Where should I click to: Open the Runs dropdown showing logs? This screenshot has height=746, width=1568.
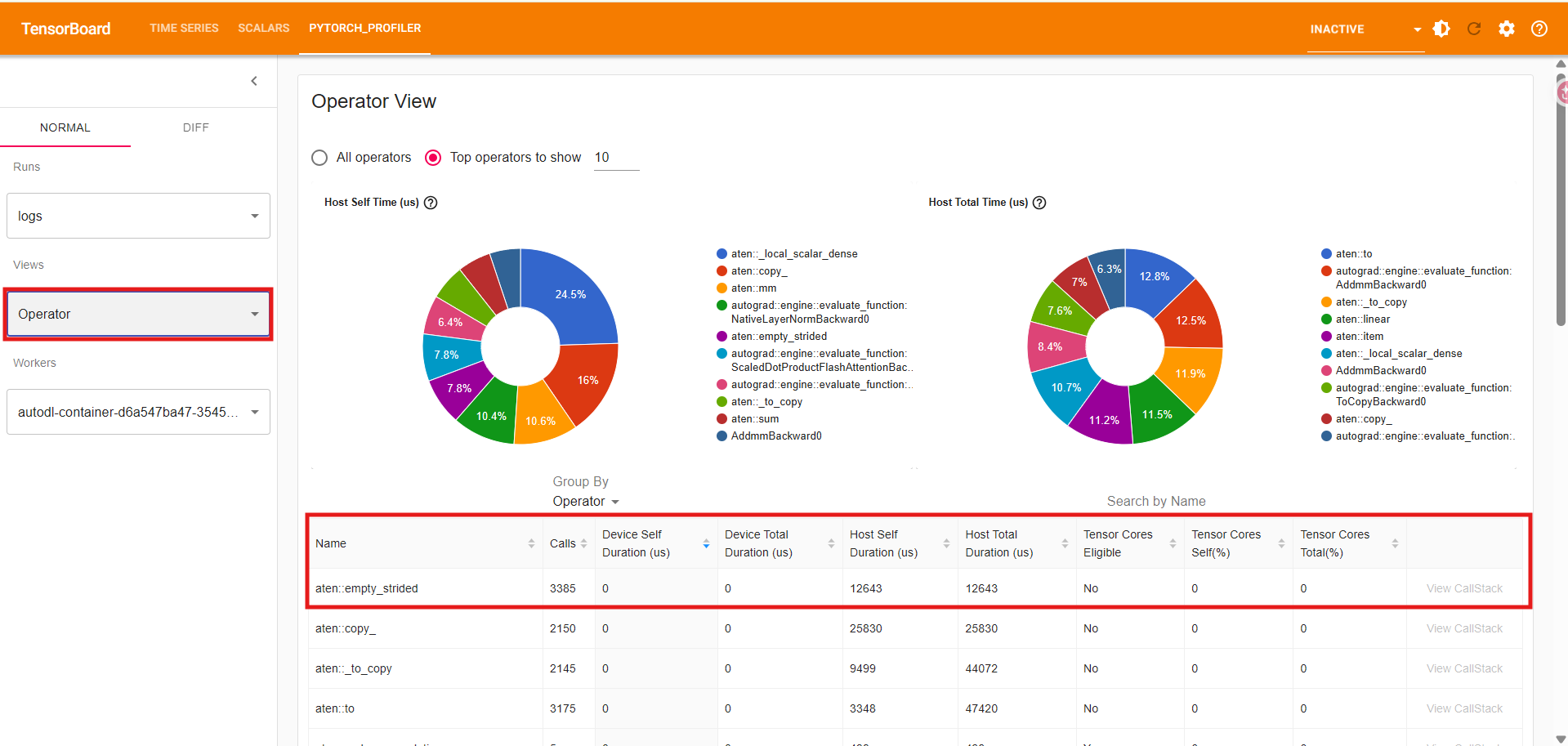pyautogui.click(x=138, y=216)
